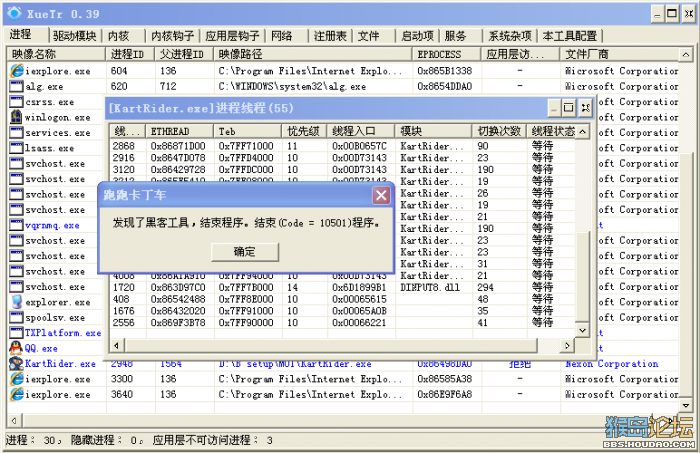Click thread list scroll-down arrow

click(582, 330)
